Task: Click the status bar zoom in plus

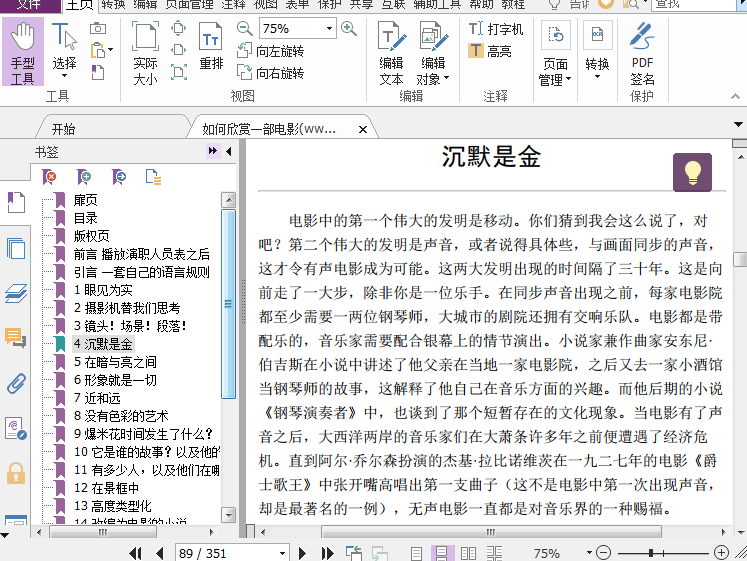Action: point(721,553)
